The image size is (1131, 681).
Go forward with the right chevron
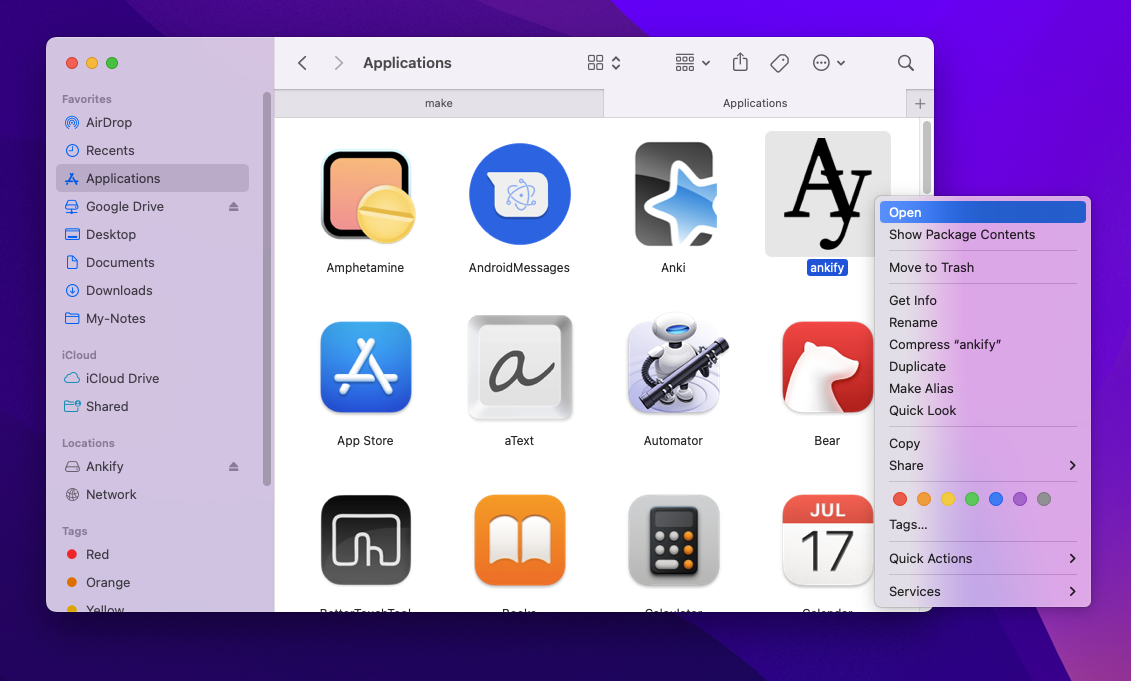click(338, 63)
